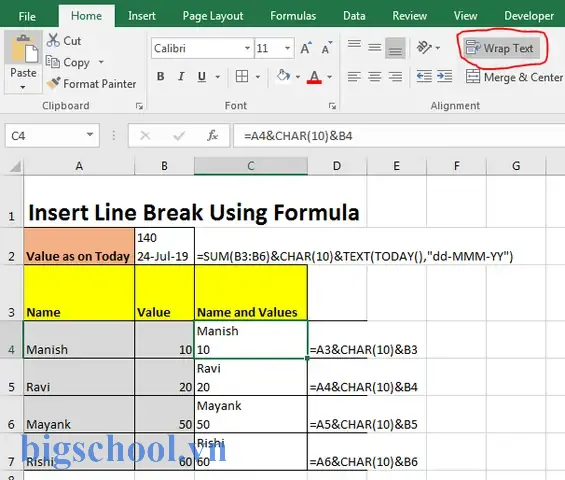Open the Calibri font name dropdown
The height and width of the screenshot is (480, 565).
pos(247,48)
